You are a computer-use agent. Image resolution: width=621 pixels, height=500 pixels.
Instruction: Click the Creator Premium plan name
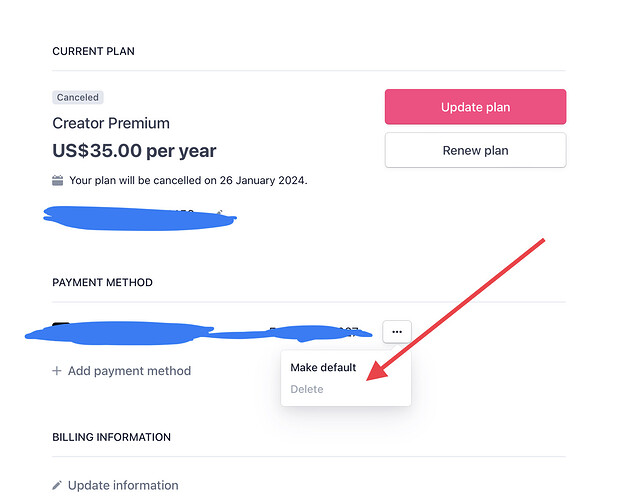(111, 124)
